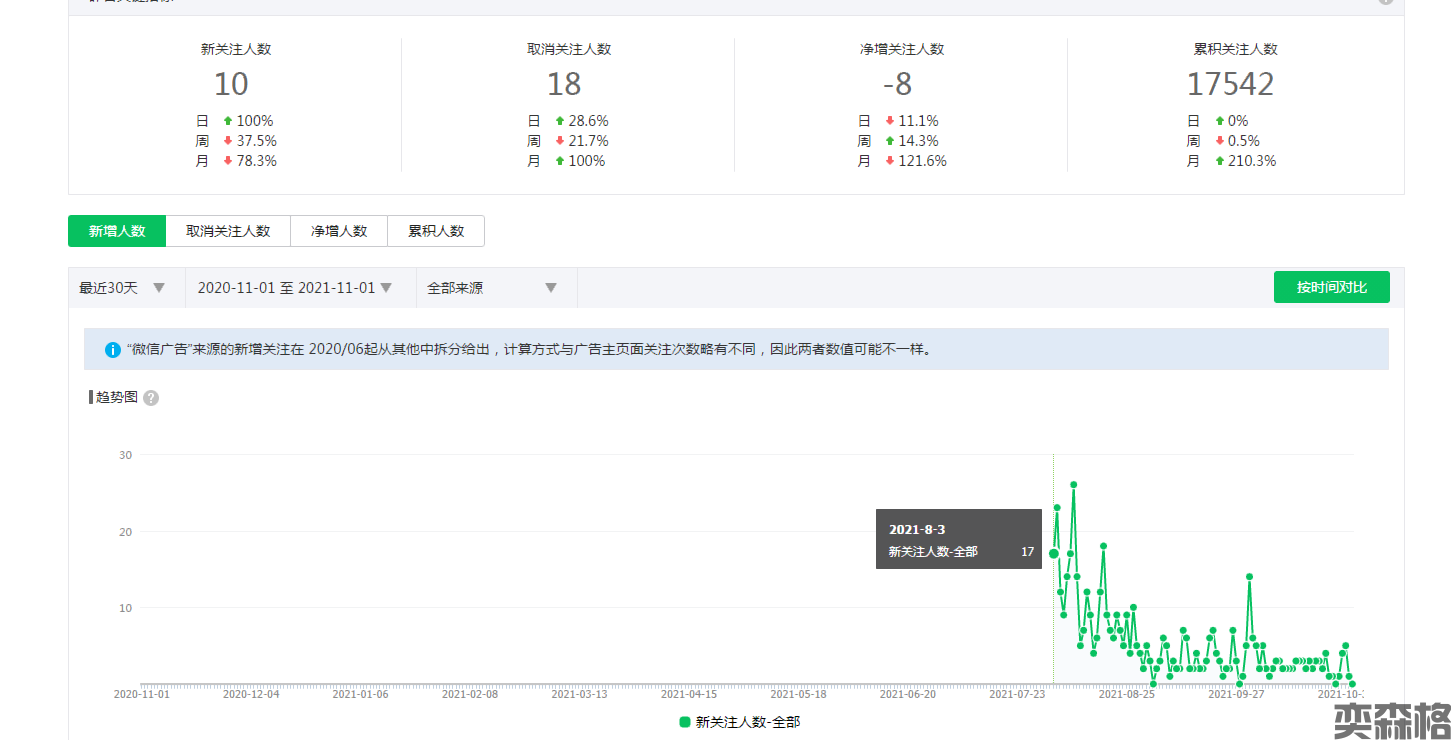The image size is (1451, 740).
Task: Click the chart peak point near 26
Action: pos(1073,484)
